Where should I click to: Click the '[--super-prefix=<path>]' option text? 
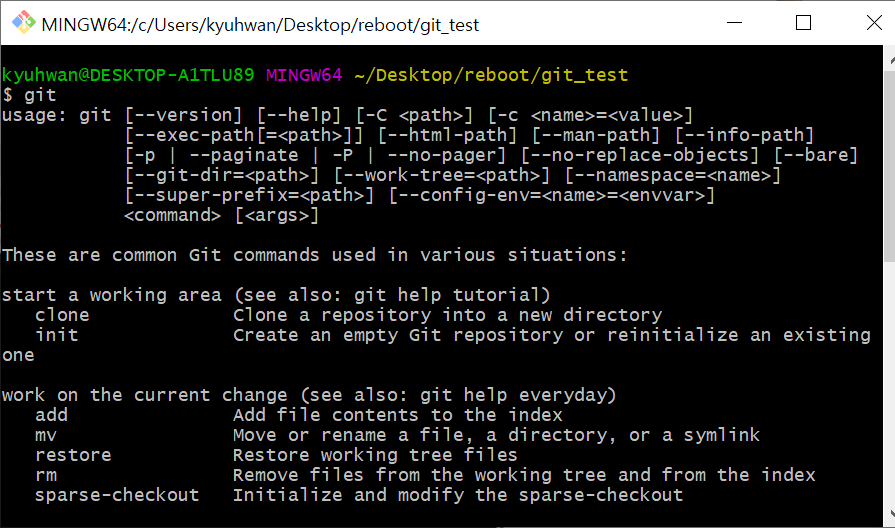pyautogui.click(x=249, y=195)
